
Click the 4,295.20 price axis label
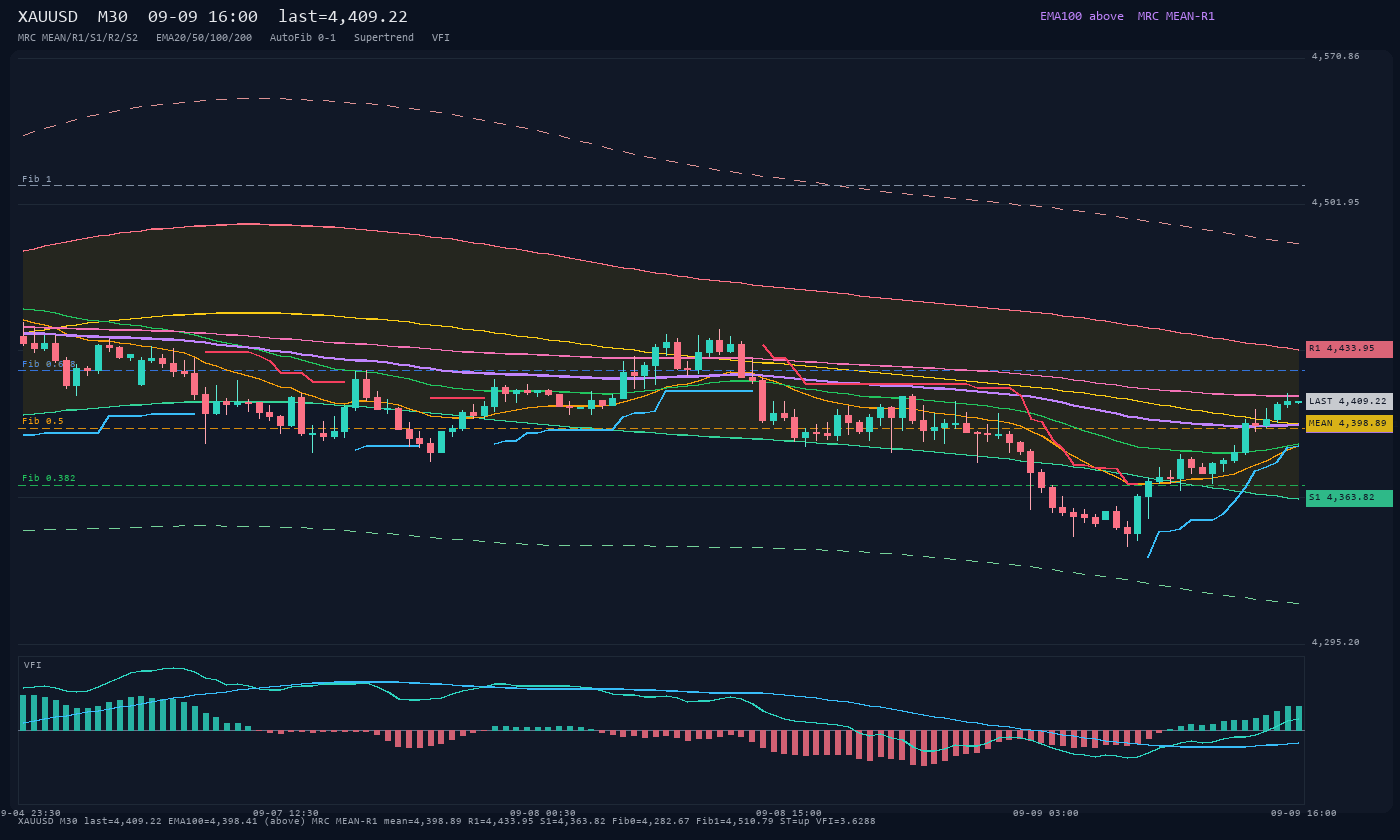pos(1336,642)
